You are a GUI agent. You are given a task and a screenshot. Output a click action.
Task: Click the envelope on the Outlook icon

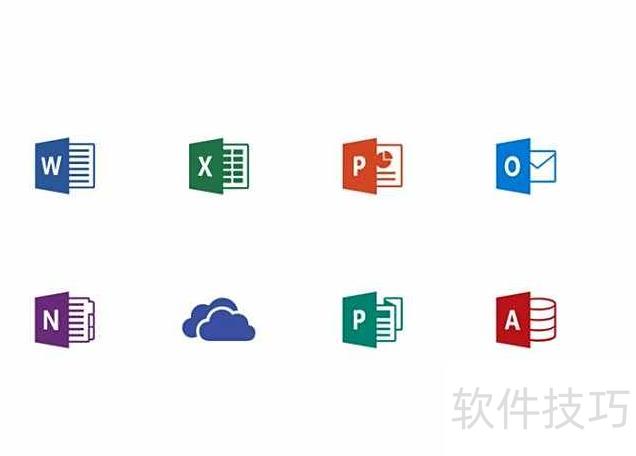pyautogui.click(x=543, y=166)
